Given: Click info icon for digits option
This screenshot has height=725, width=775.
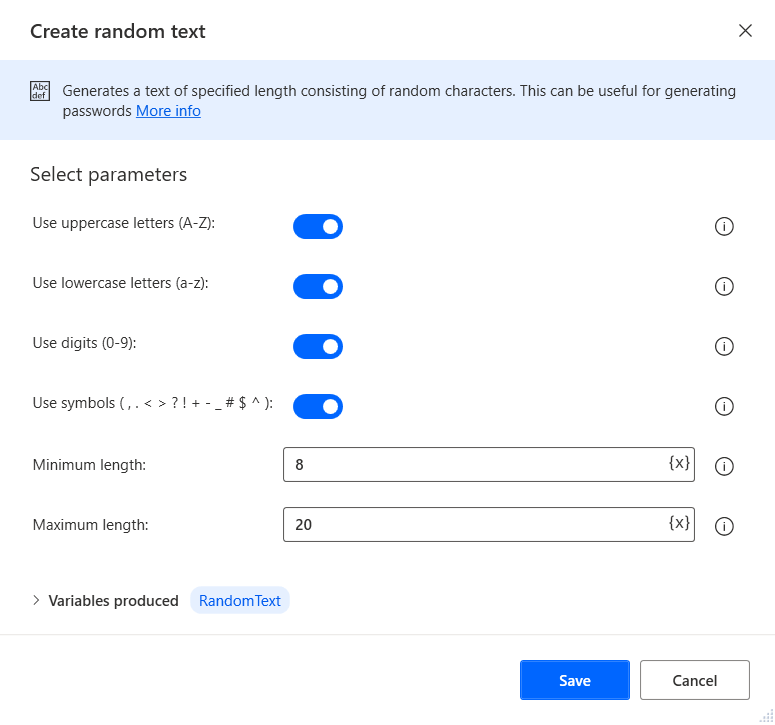Looking at the screenshot, I should (724, 346).
